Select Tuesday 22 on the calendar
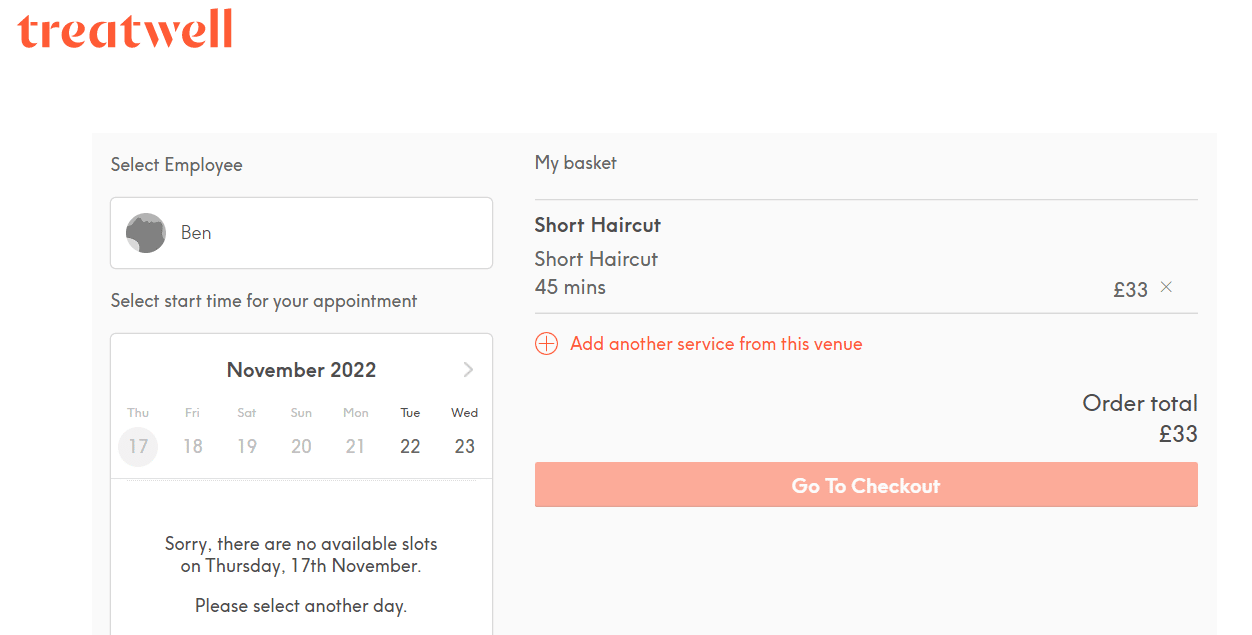1252x635 pixels. click(x=410, y=446)
